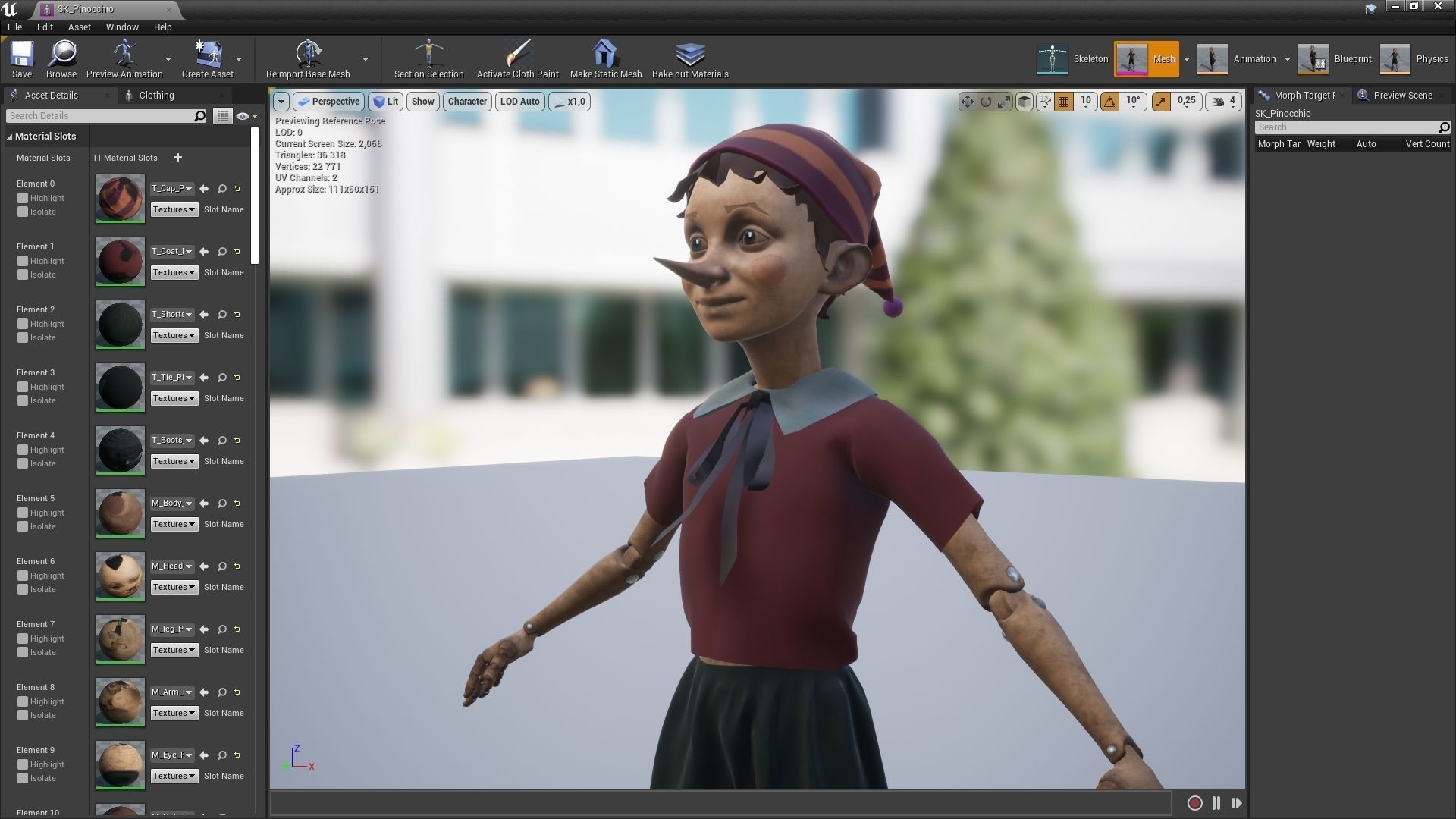Click the LOD Auto button

pyautogui.click(x=519, y=102)
